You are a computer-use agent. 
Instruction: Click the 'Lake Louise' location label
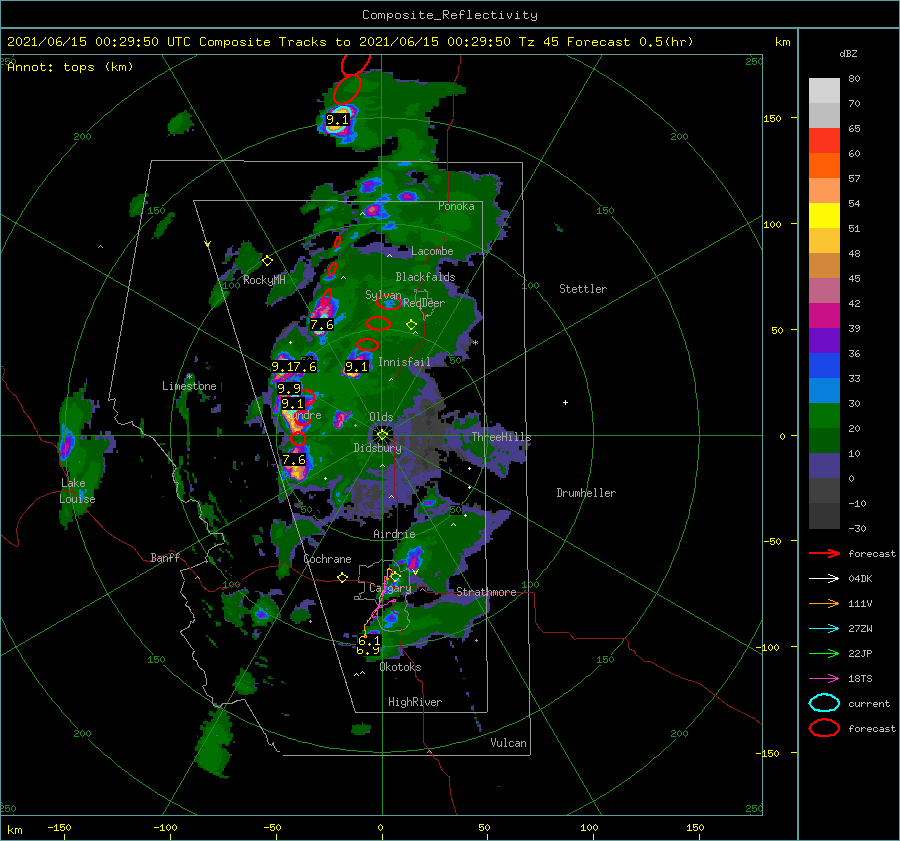click(77, 491)
